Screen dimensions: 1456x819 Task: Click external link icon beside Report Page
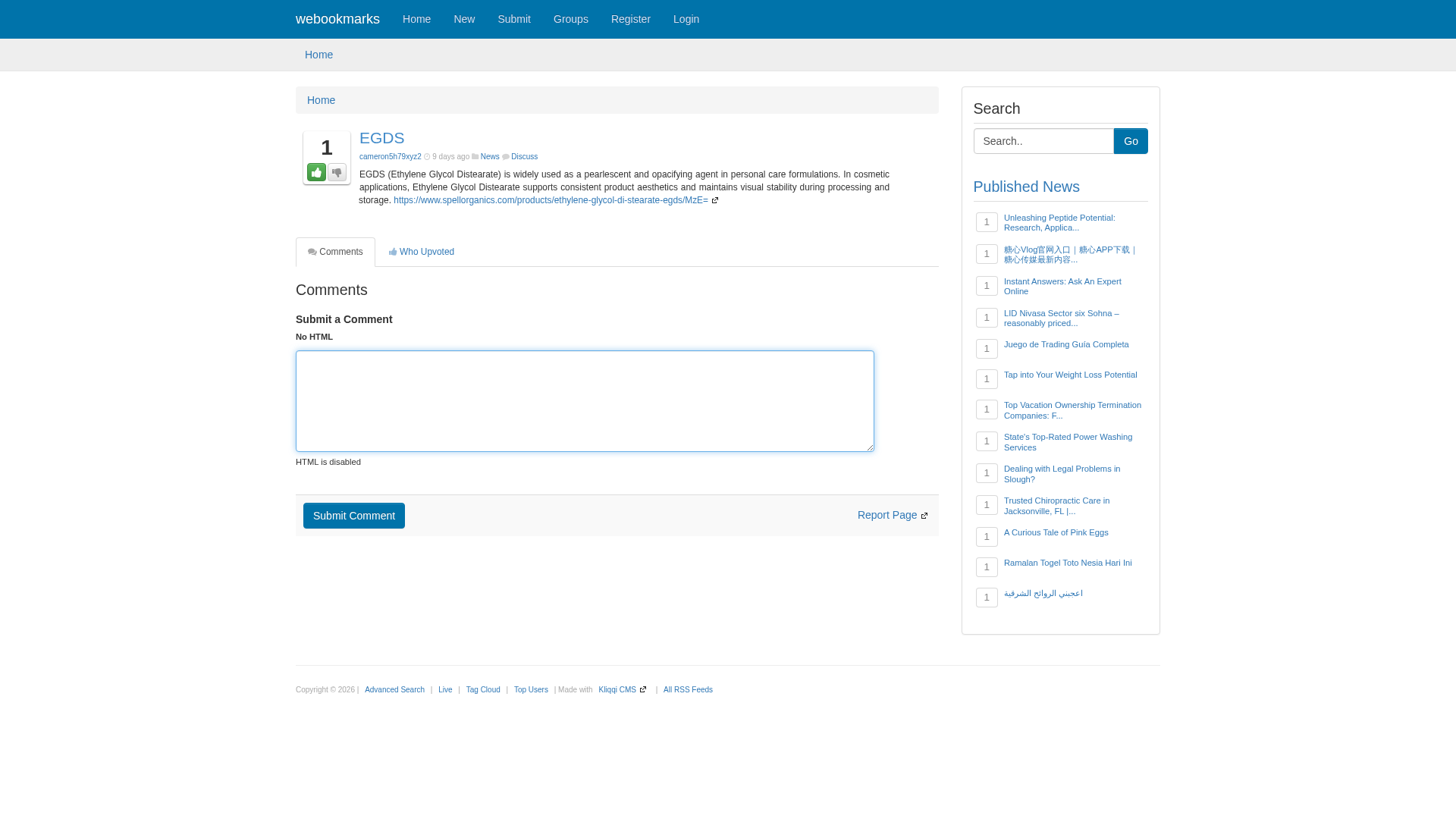924,515
